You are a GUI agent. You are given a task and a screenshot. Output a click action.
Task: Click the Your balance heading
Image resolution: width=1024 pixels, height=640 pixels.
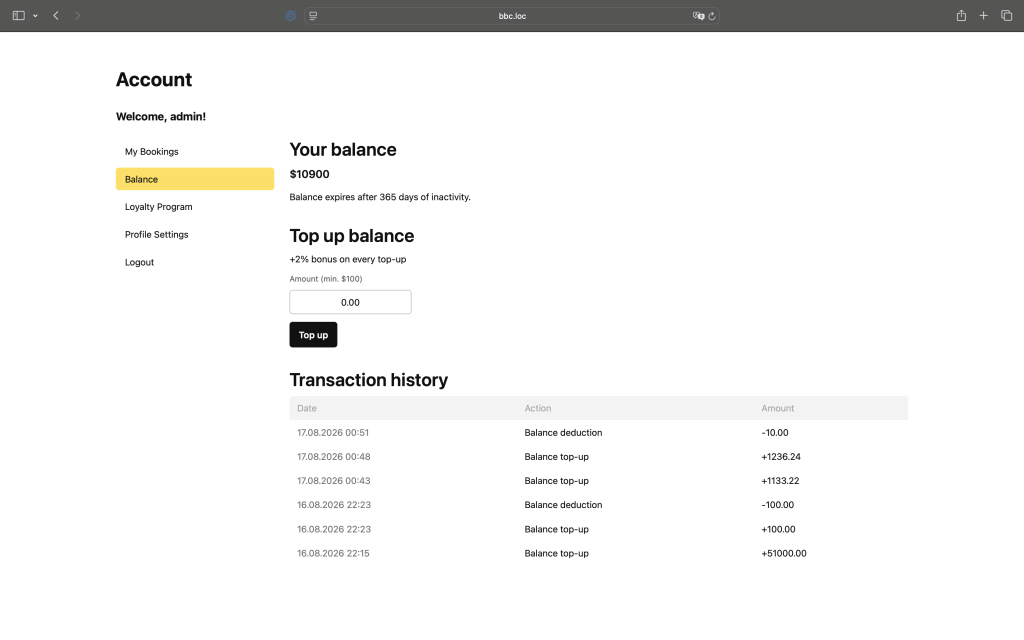click(x=343, y=150)
